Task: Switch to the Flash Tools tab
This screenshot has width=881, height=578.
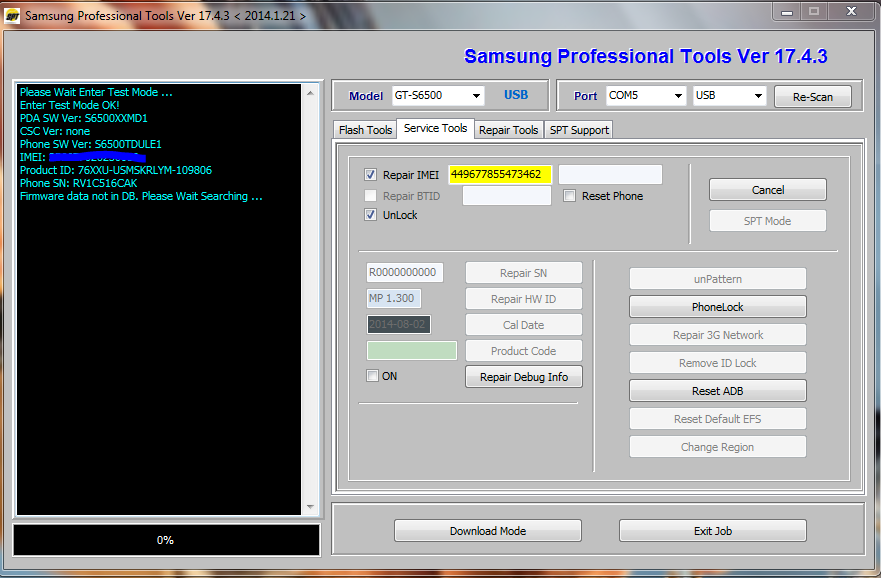Action: (x=365, y=130)
